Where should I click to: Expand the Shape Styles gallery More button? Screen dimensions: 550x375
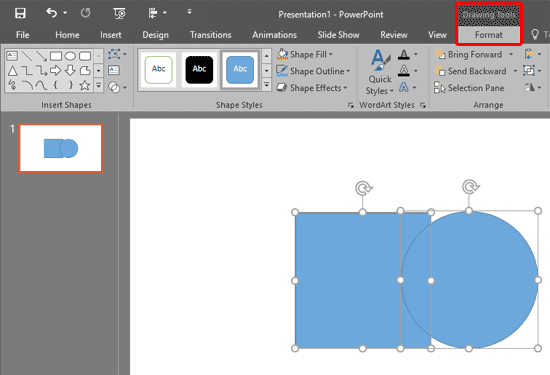[x=267, y=85]
